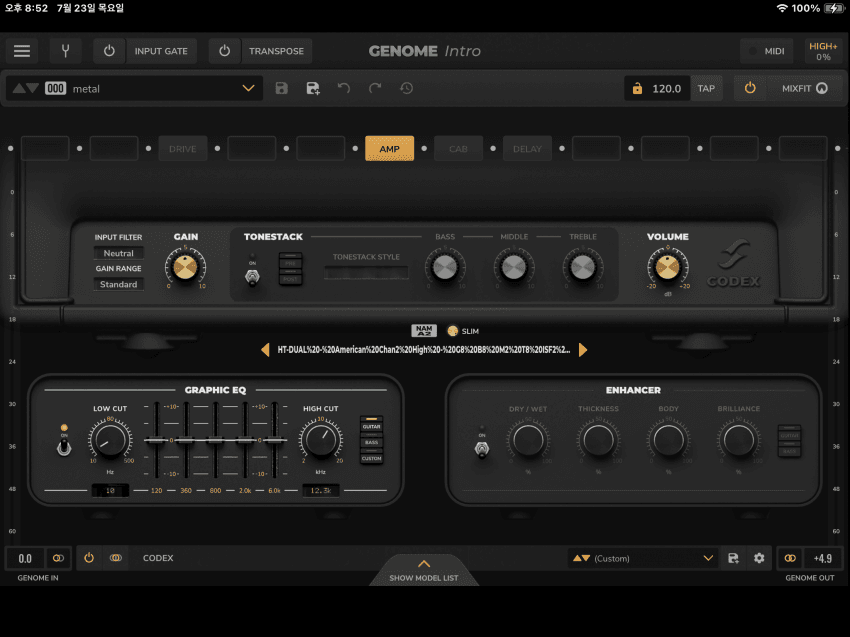The image size is (850, 637).
Task: Toggle Input Gate power icon
Action: coord(109,51)
